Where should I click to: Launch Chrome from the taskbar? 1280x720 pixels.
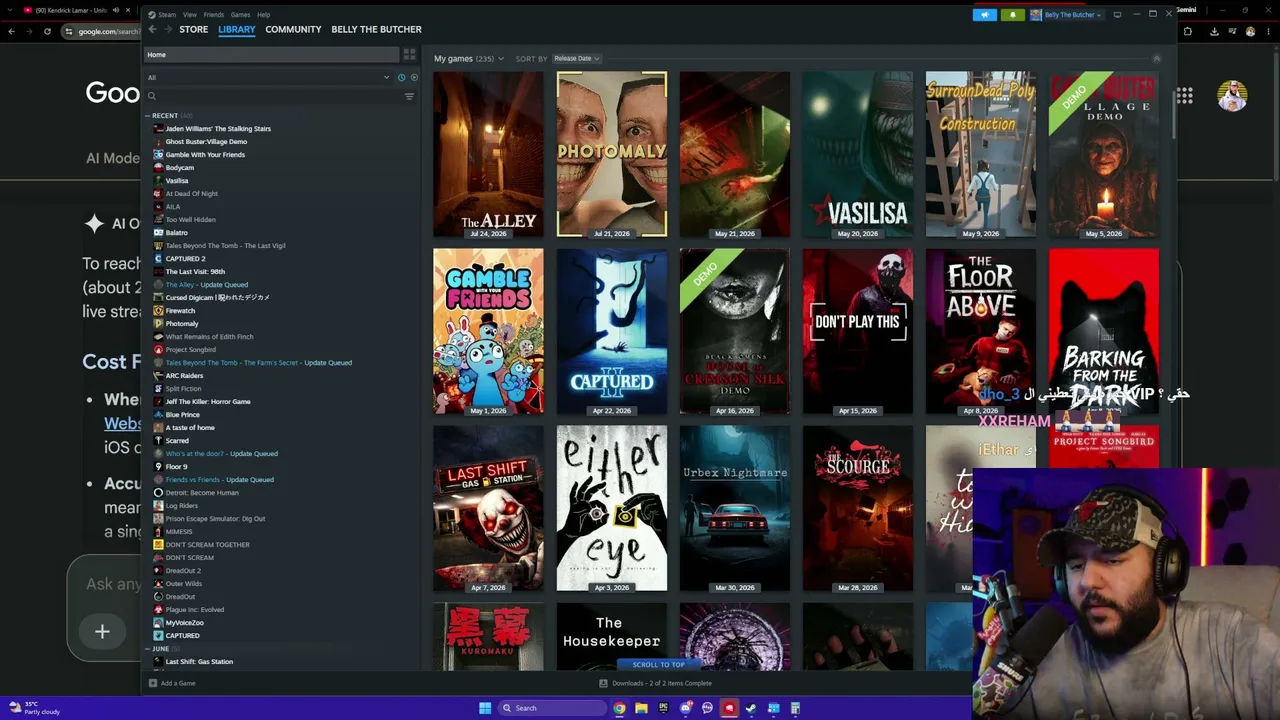pos(619,708)
